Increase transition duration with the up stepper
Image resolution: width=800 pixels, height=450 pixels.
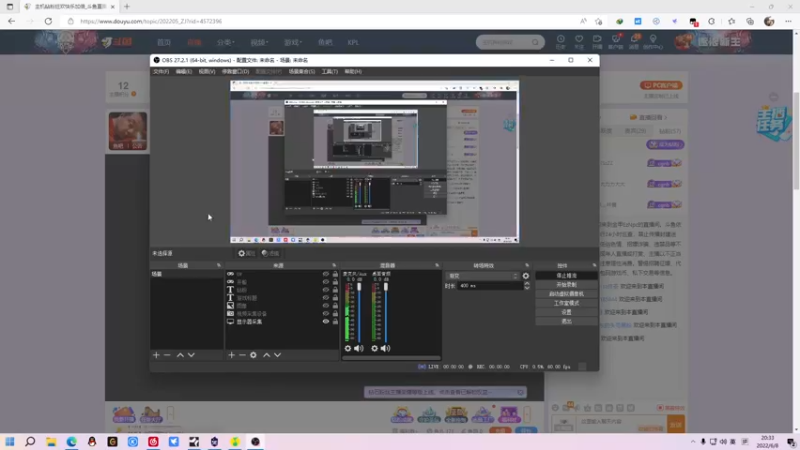pyautogui.click(x=527, y=284)
